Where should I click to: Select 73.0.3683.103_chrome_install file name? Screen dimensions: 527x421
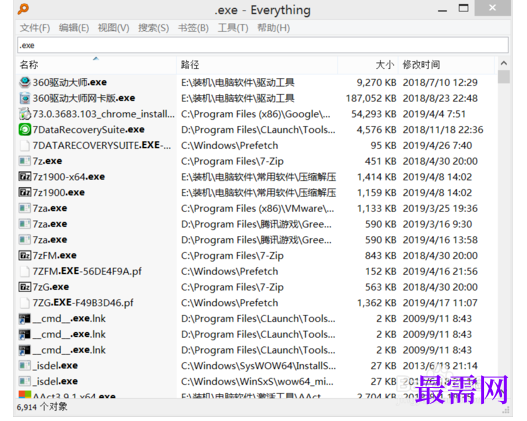click(104, 114)
